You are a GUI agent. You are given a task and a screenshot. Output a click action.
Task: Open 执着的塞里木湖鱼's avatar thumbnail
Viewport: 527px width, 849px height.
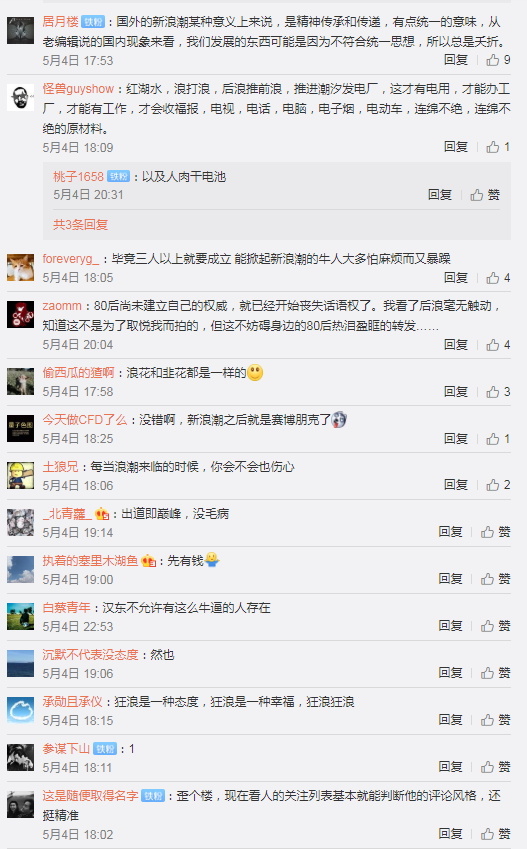[21, 569]
